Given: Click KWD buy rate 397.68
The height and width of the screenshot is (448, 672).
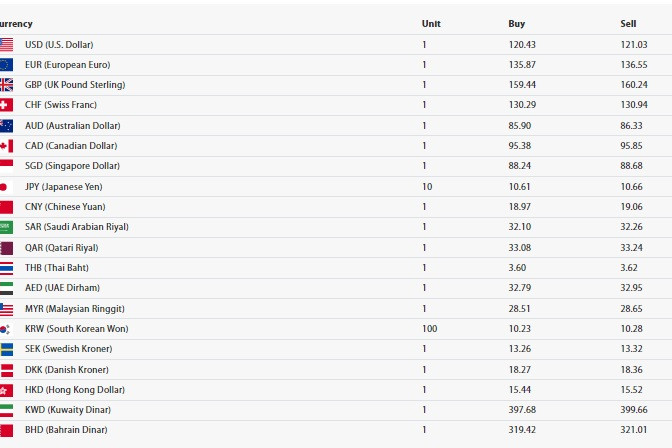Looking at the screenshot, I should click(522, 409).
